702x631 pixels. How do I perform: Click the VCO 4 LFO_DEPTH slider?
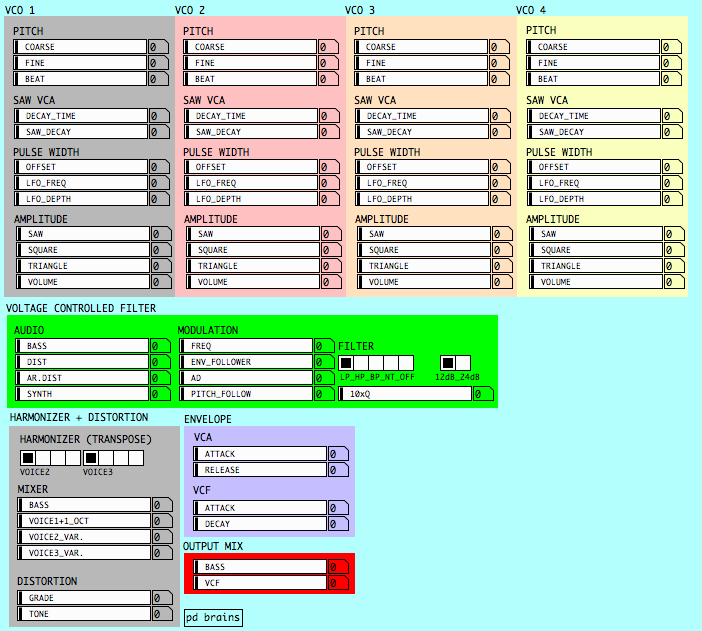pos(594,199)
